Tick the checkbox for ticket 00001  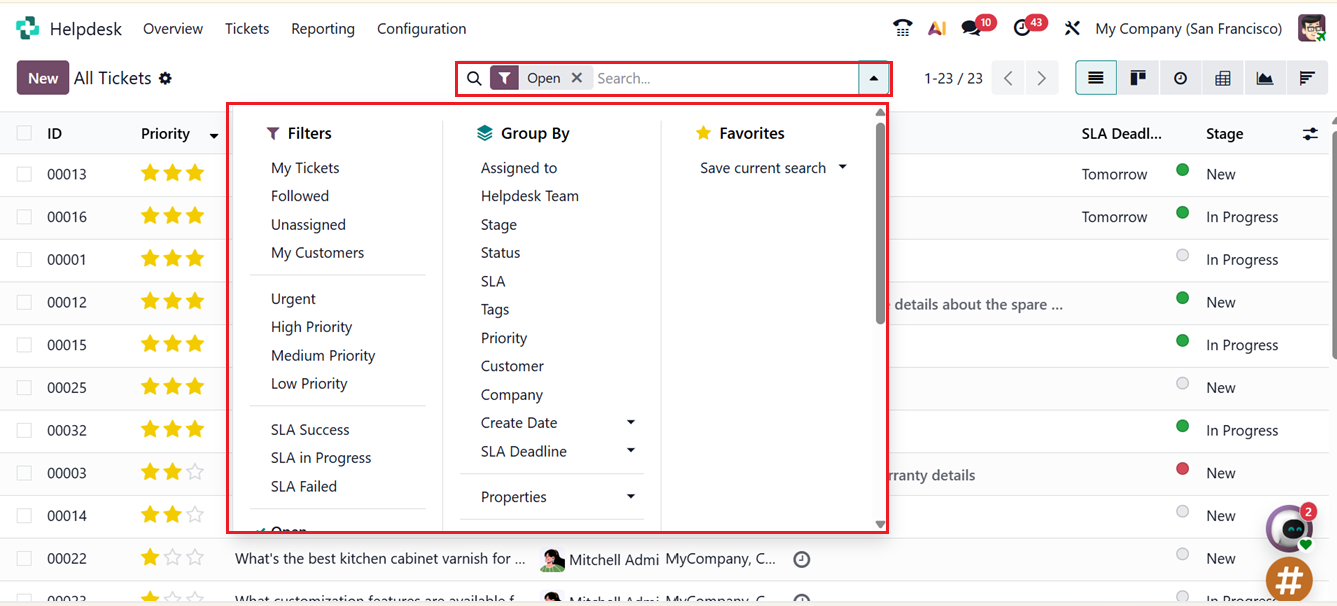click(x=24, y=259)
